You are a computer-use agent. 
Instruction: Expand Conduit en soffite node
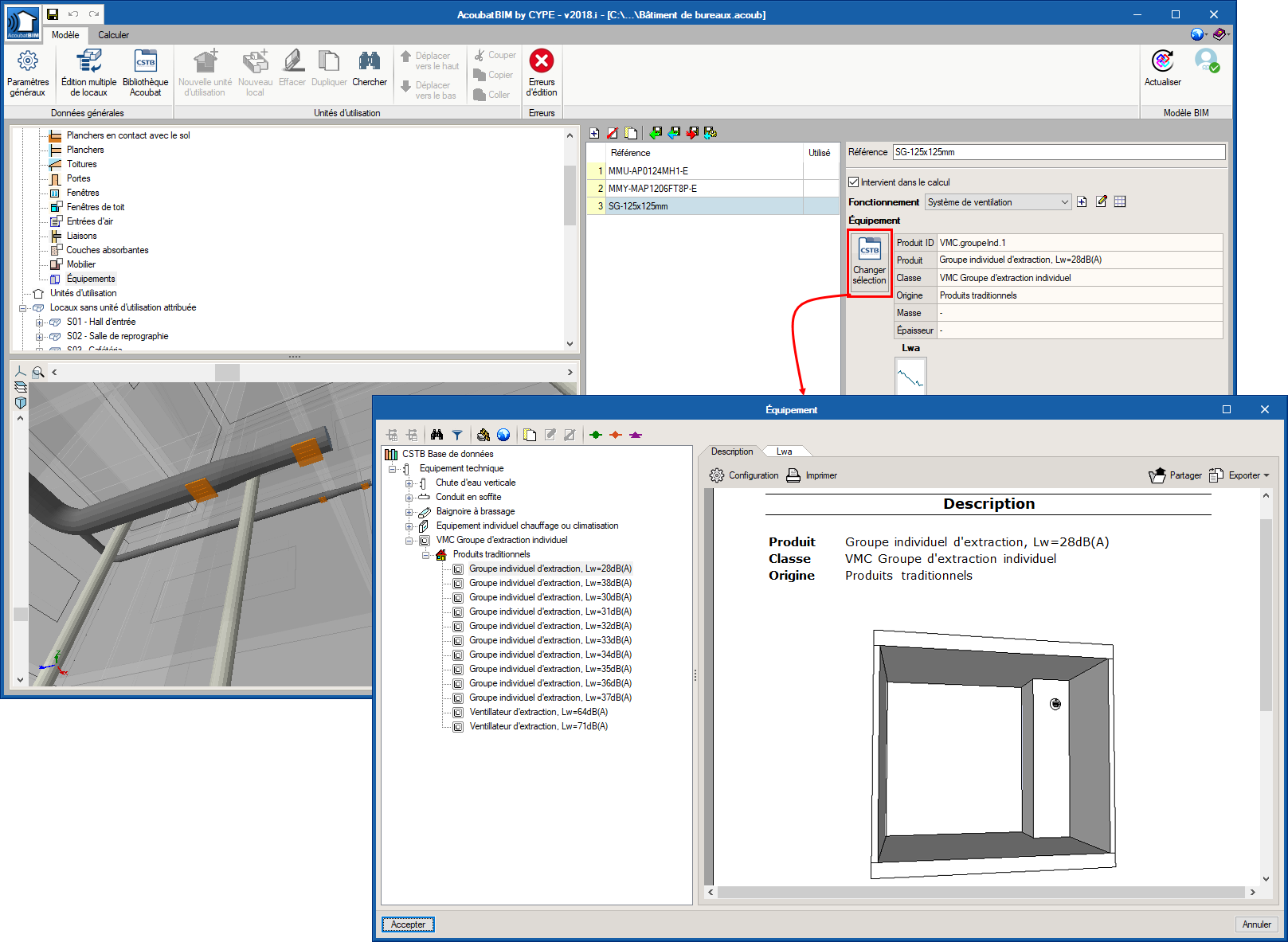pos(409,498)
